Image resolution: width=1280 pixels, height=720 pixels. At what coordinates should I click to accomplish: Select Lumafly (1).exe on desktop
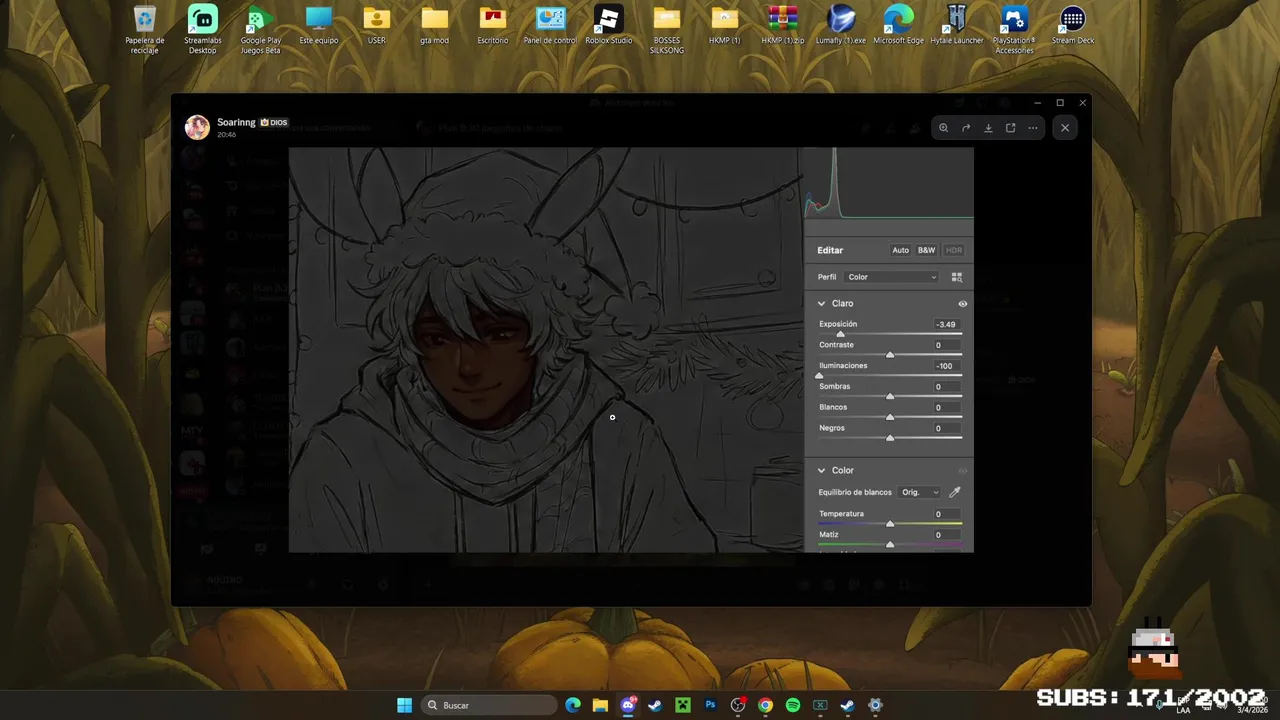pyautogui.click(x=841, y=26)
